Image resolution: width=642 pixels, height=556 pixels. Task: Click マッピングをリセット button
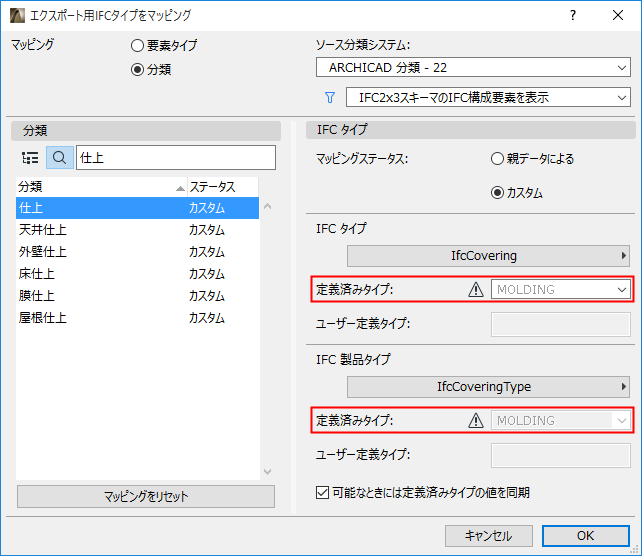(146, 497)
